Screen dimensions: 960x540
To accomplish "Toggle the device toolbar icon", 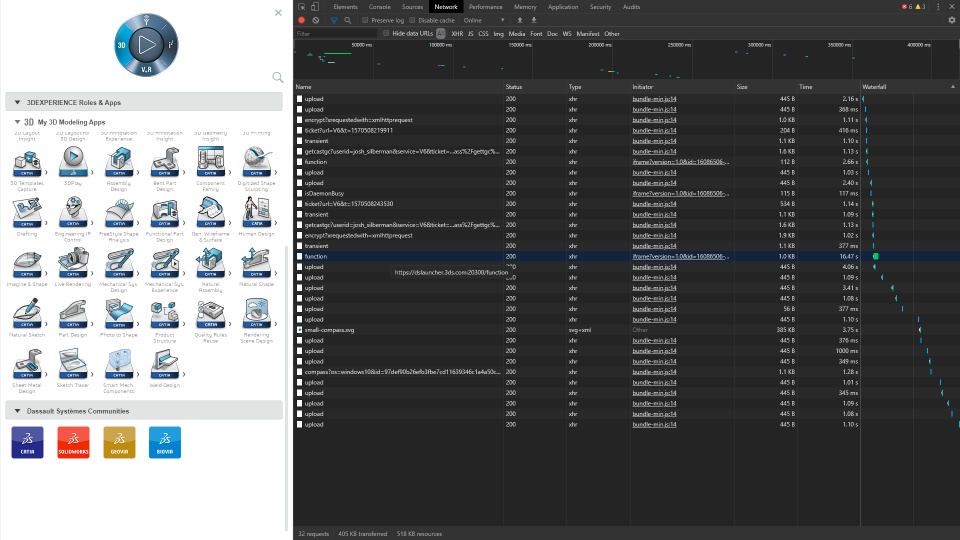I will point(315,7).
